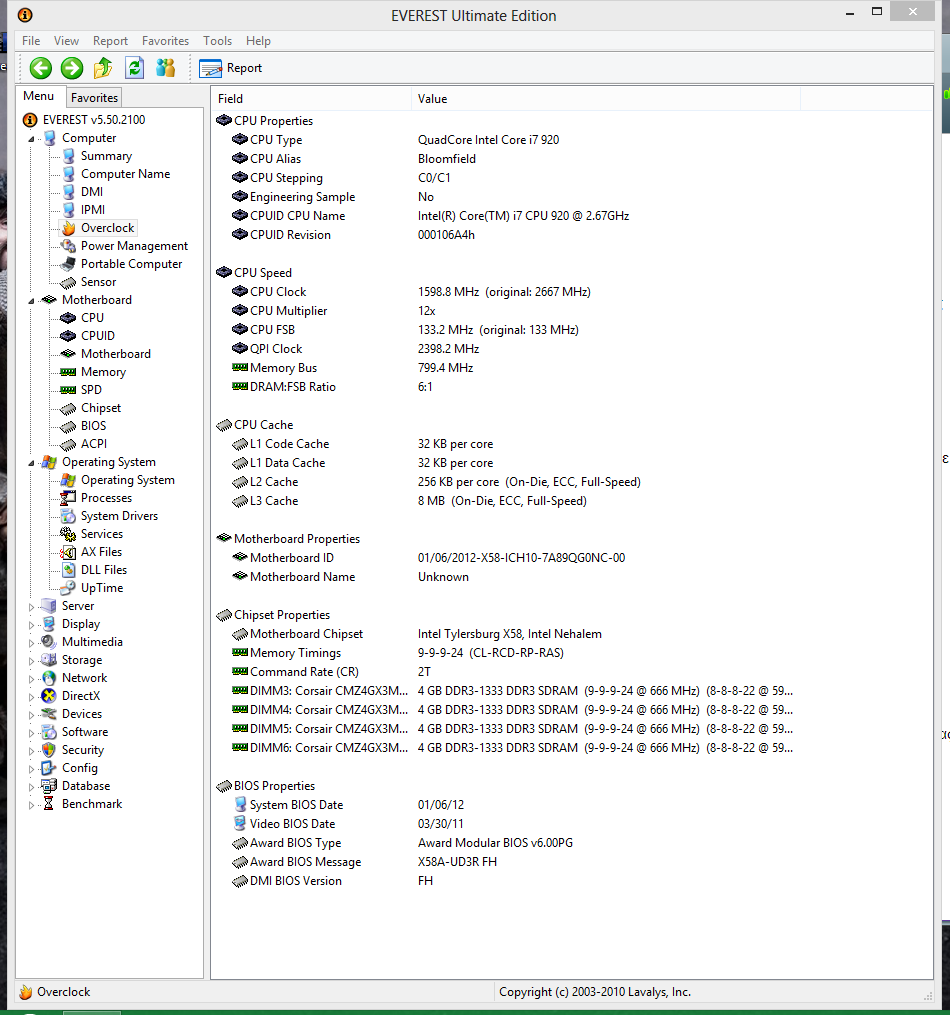Click the Report toolbar button
950x1015 pixels.
tap(230, 68)
